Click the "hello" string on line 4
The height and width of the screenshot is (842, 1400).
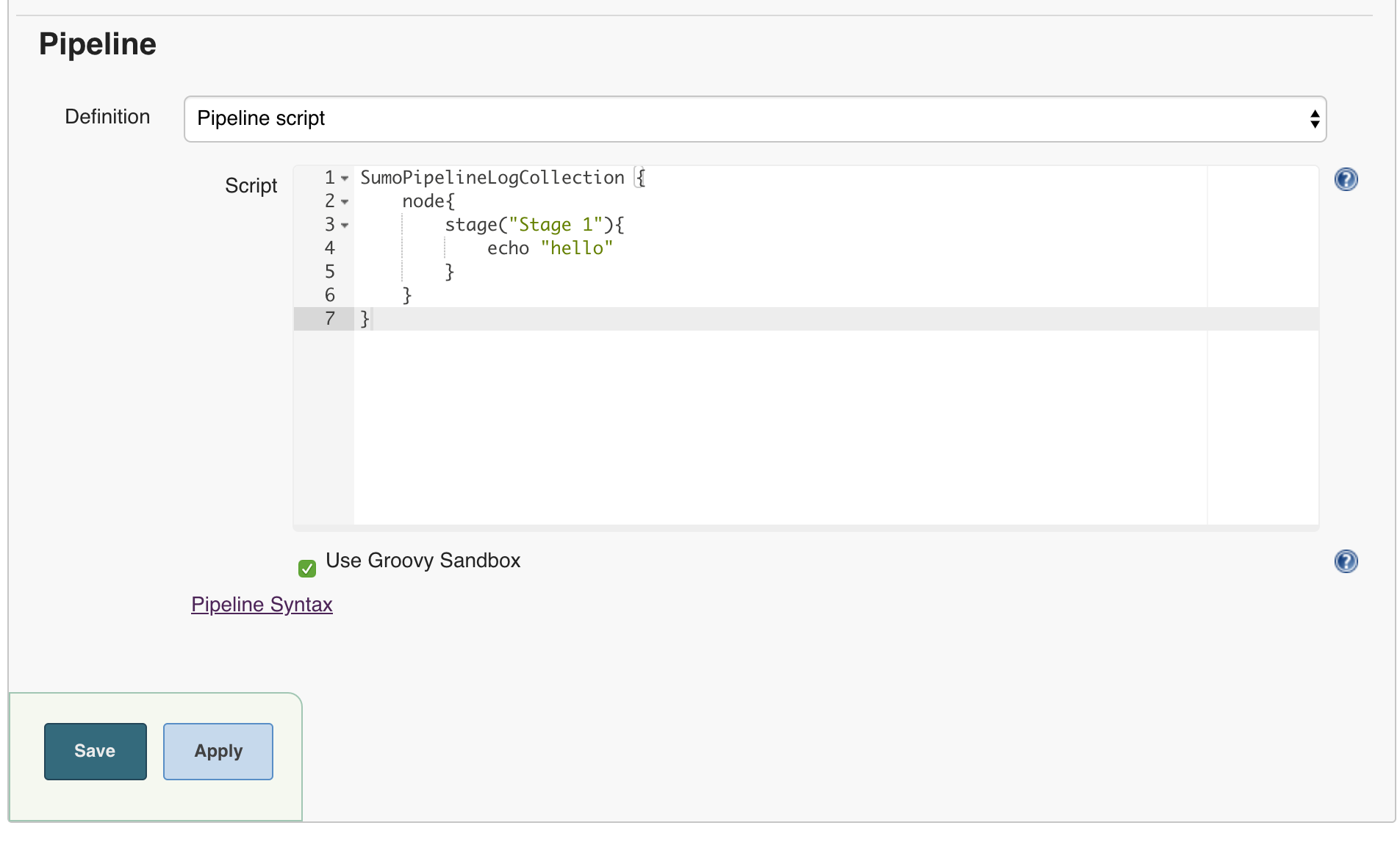point(577,248)
